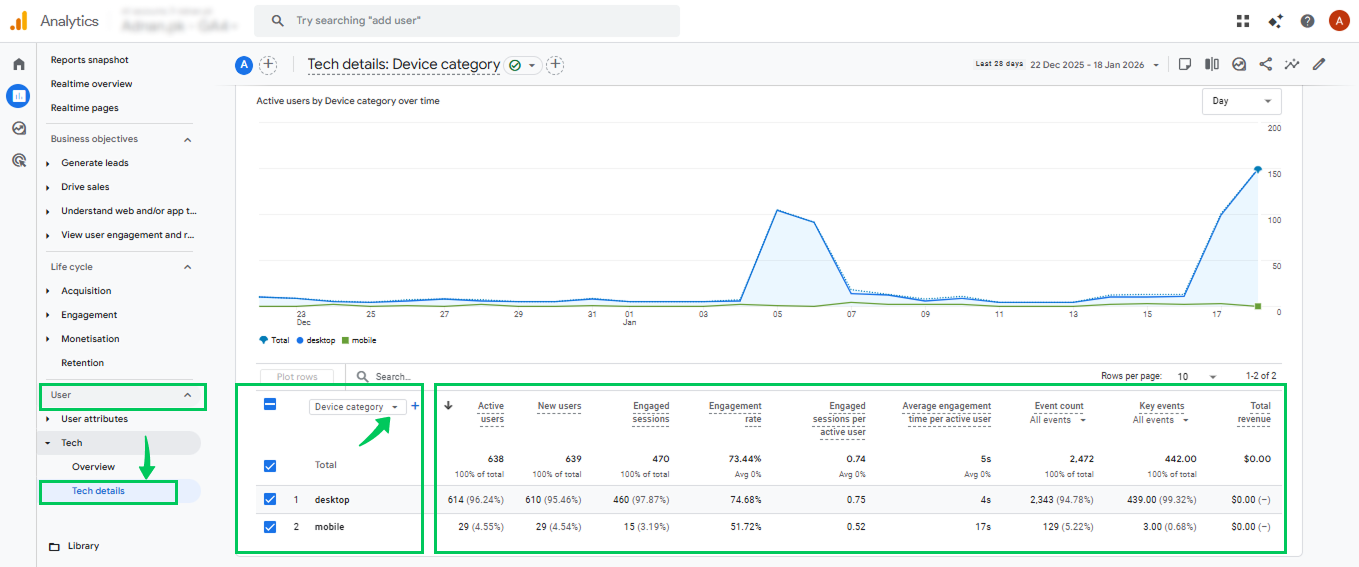Click the Edit comparisons columns icon

(x=1212, y=64)
